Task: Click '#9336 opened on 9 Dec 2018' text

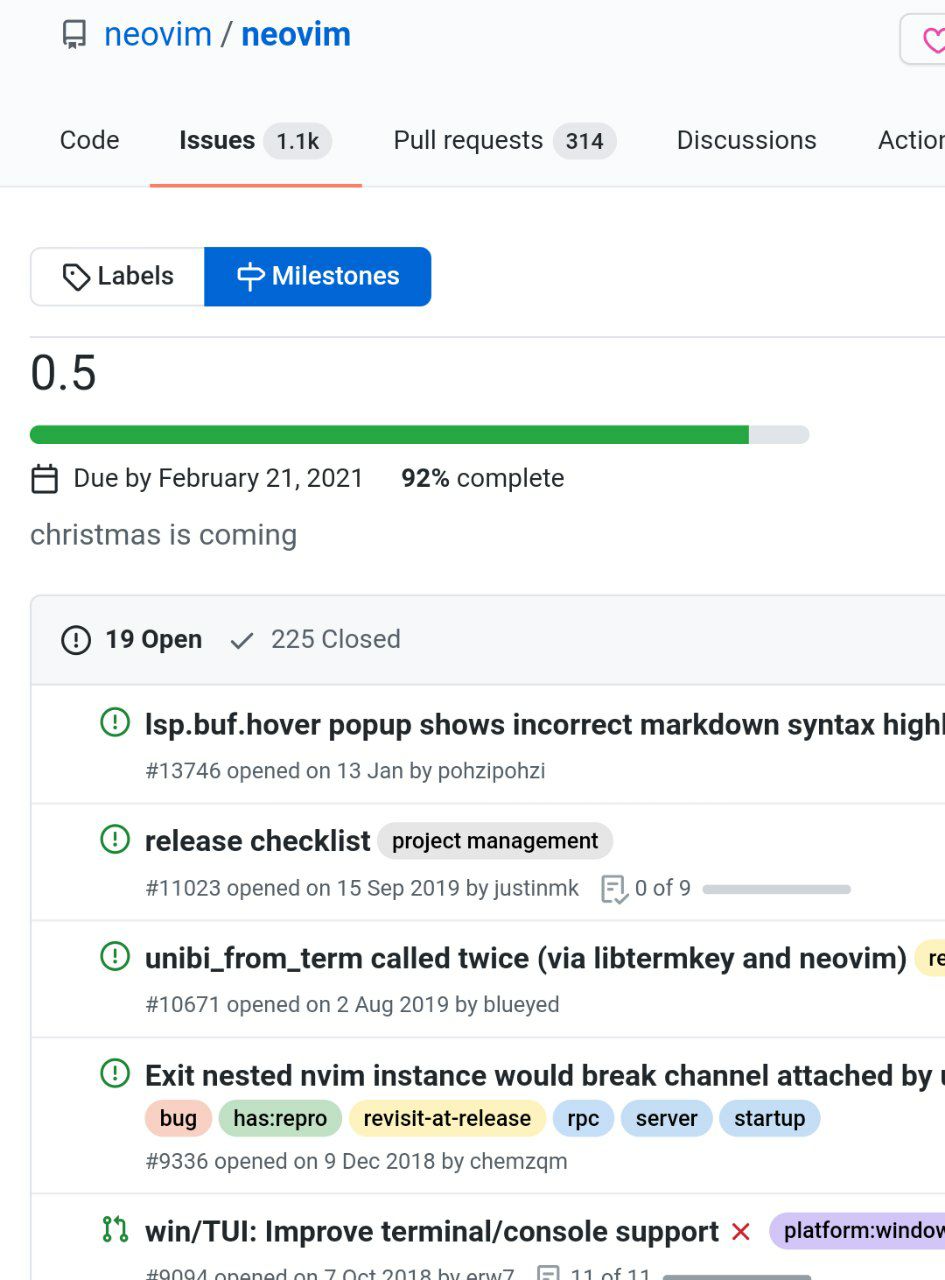Action: pos(290,1162)
